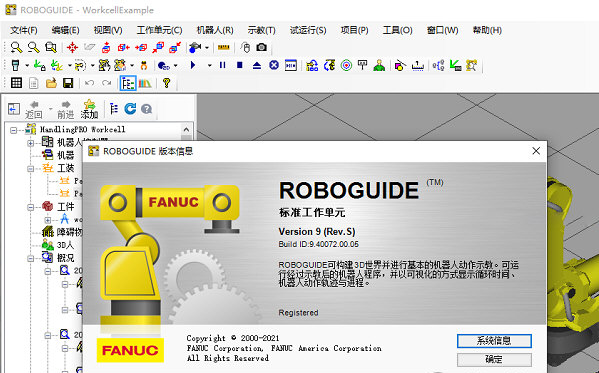Open the 试运行(S) menu

click(308, 30)
